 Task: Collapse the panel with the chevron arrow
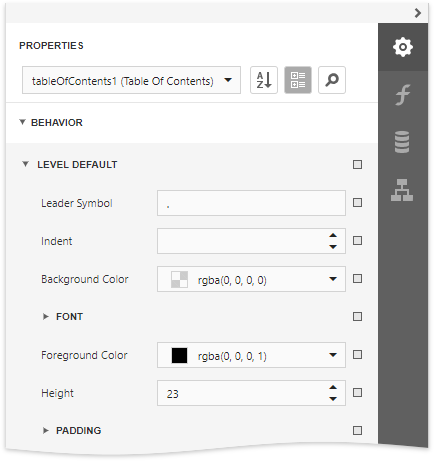click(x=418, y=13)
